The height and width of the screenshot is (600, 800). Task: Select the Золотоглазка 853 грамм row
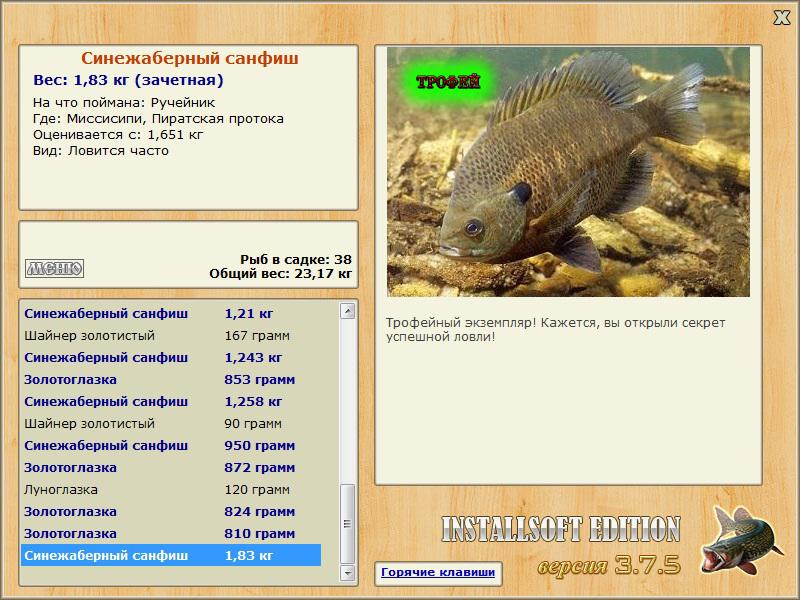(x=171, y=380)
